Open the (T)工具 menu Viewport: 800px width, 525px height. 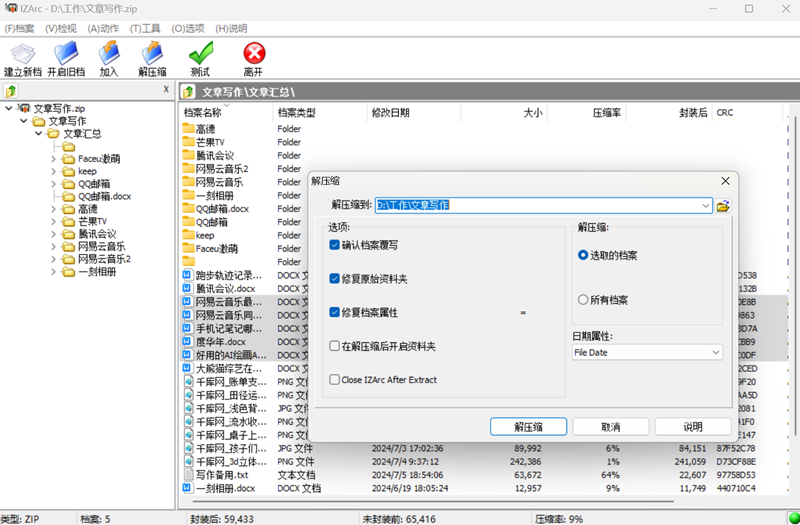coord(145,29)
